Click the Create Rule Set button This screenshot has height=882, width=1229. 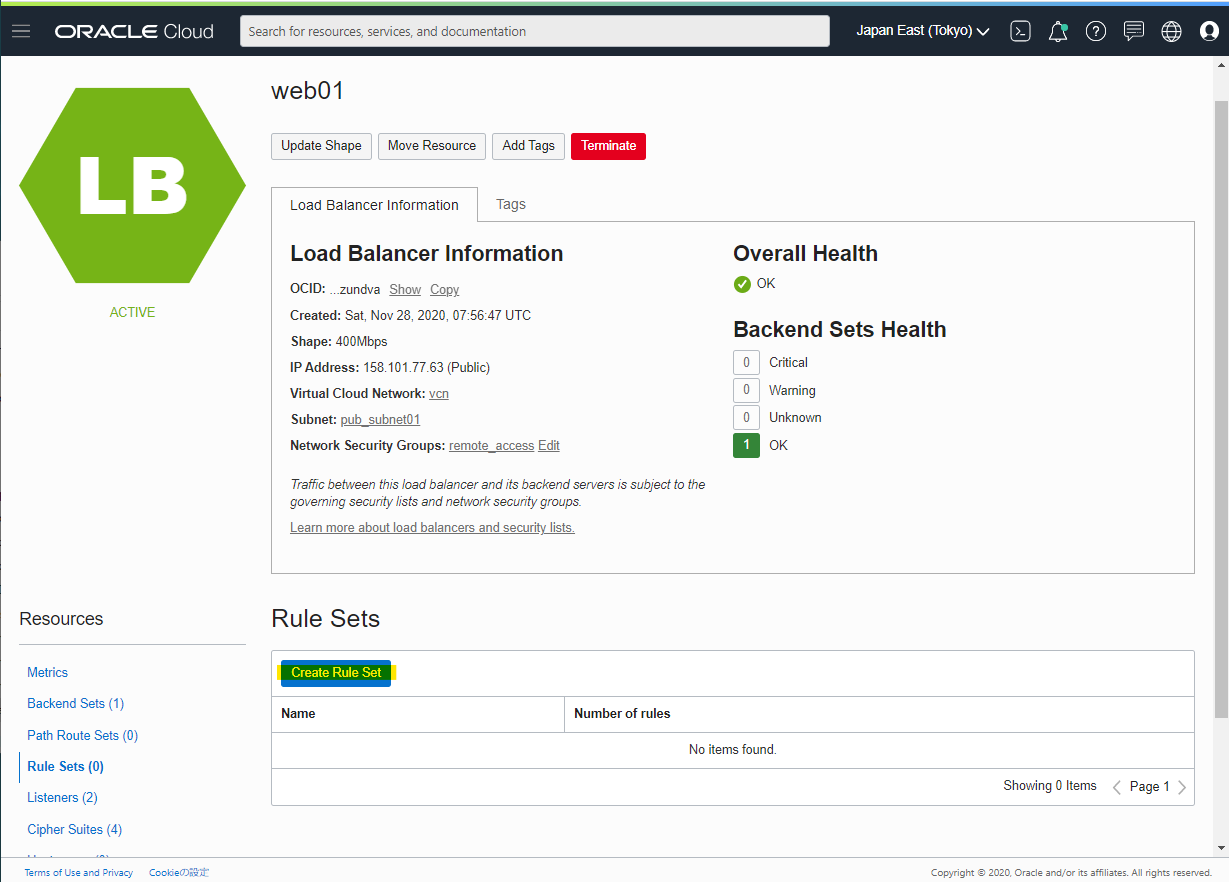tap(336, 673)
